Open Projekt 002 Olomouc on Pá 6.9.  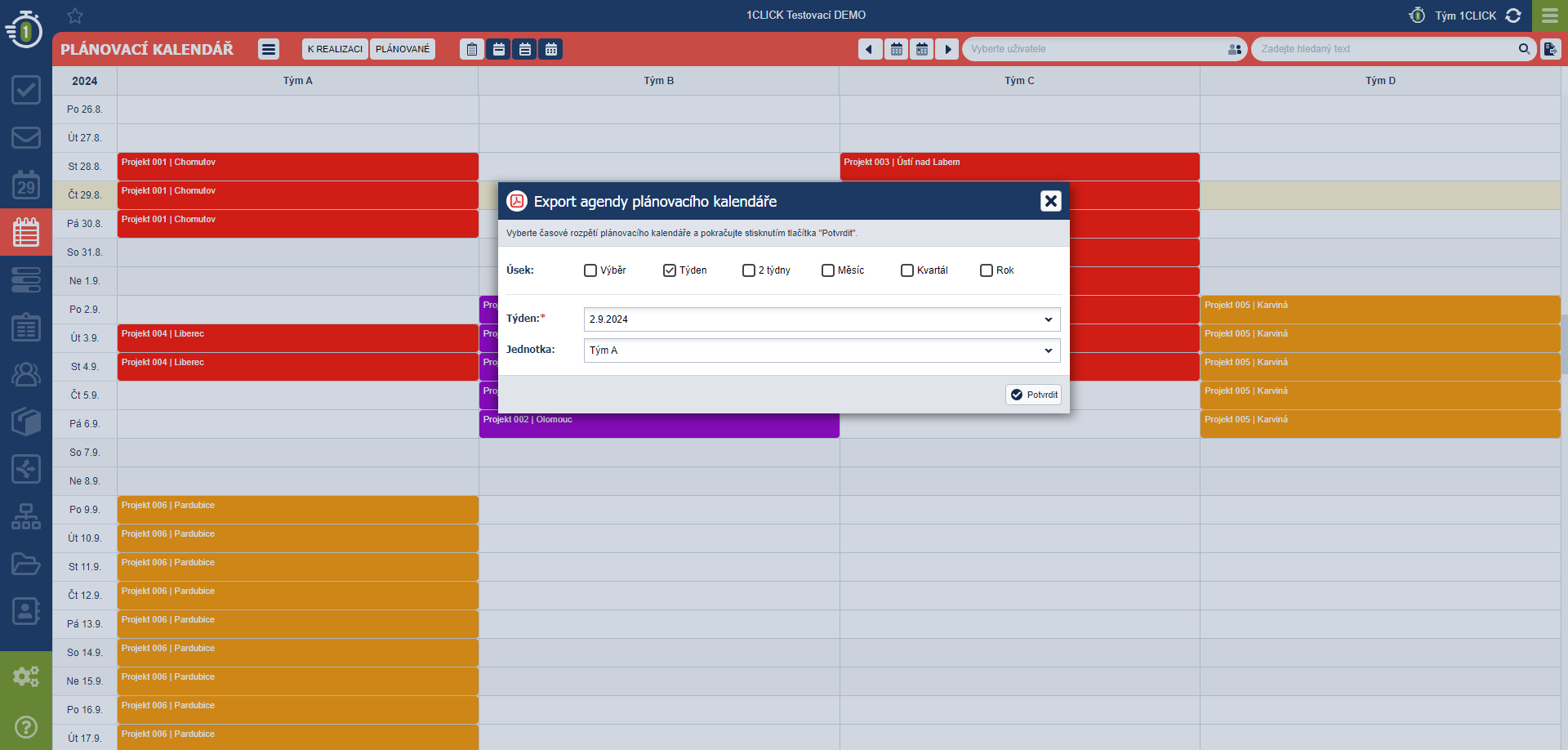pos(659,424)
